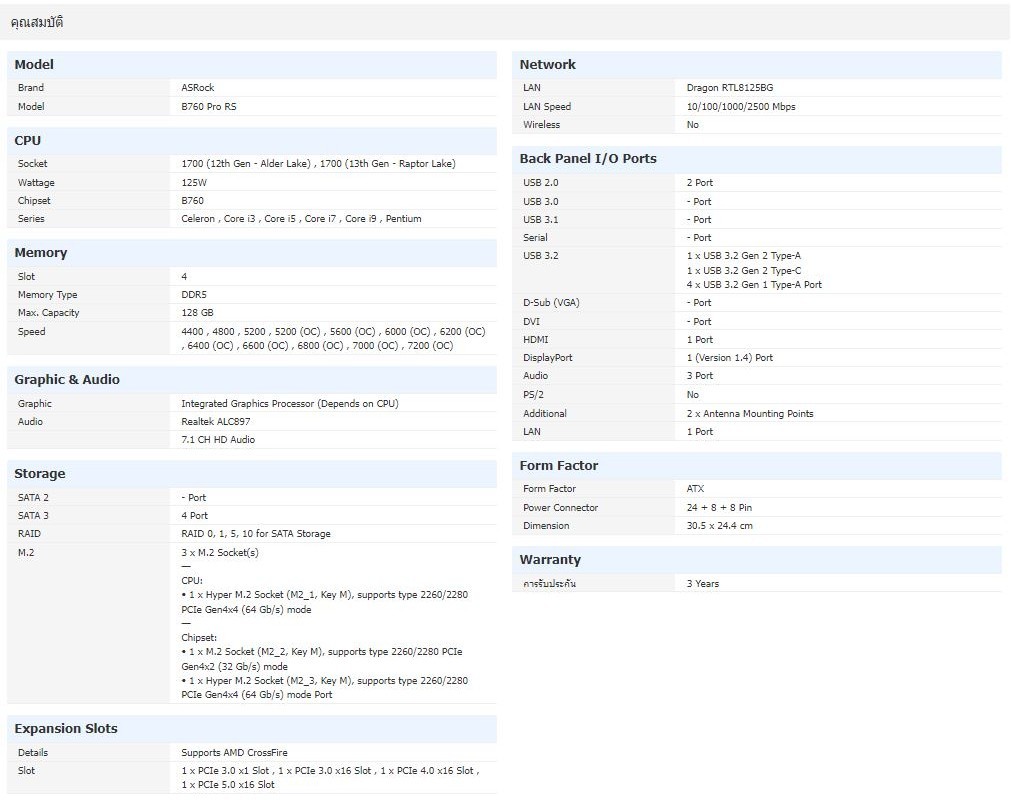Click the RAID row value text

pos(255,534)
